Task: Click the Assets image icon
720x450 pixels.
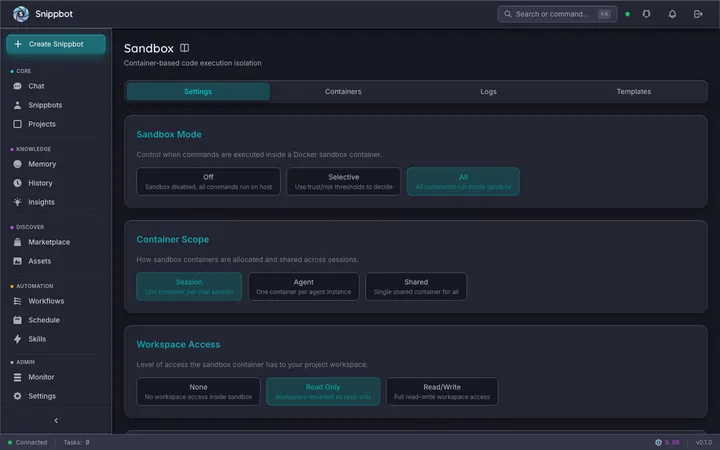Action: click(x=17, y=261)
